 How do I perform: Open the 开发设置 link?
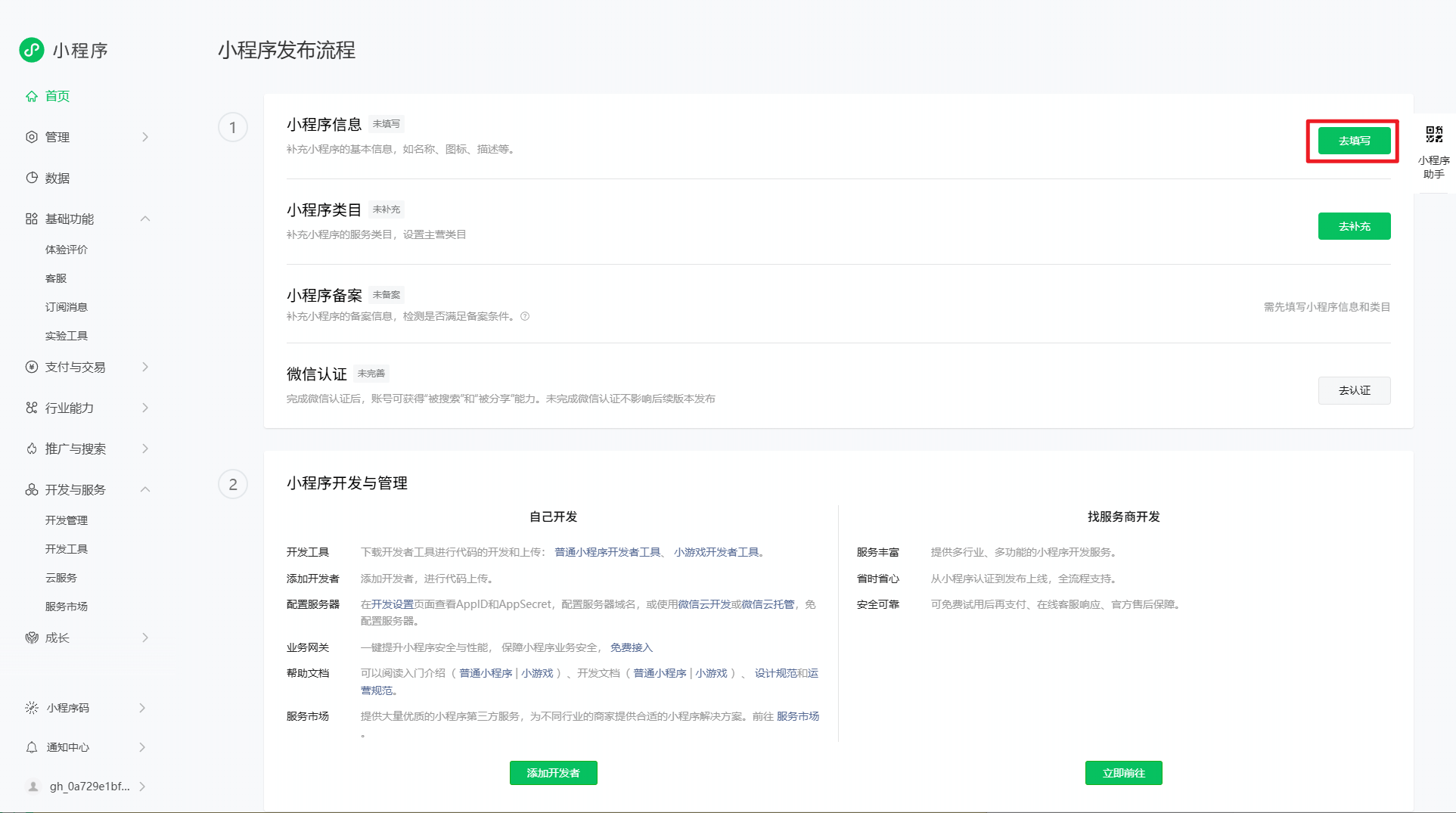click(x=393, y=604)
